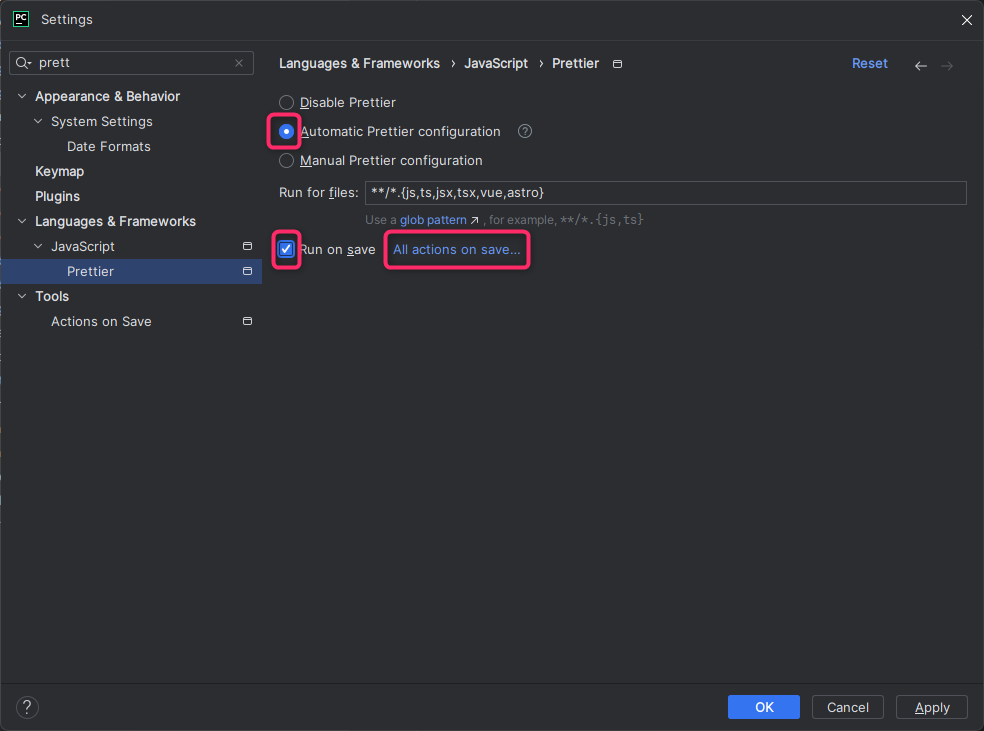Click project icon next to Prettier tree row
Screen dimensions: 984x731
click(247, 271)
